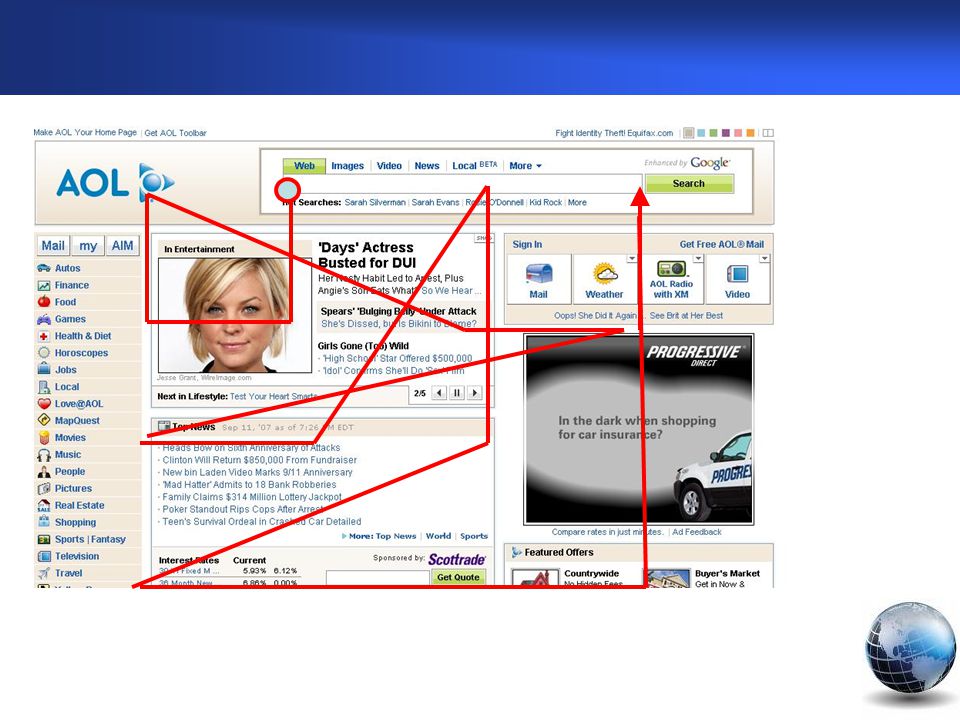
Task: Open Clinton Will Return $850,000 From Fundraiser story
Action: pyautogui.click(x=260, y=460)
